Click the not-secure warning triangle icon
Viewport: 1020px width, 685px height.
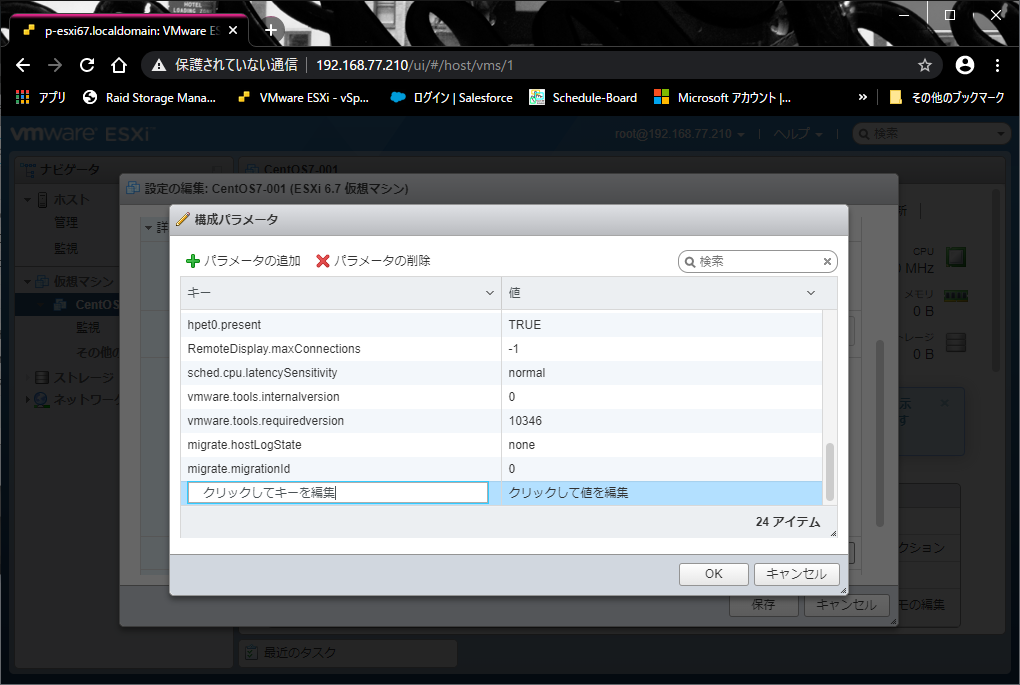[x=159, y=65]
